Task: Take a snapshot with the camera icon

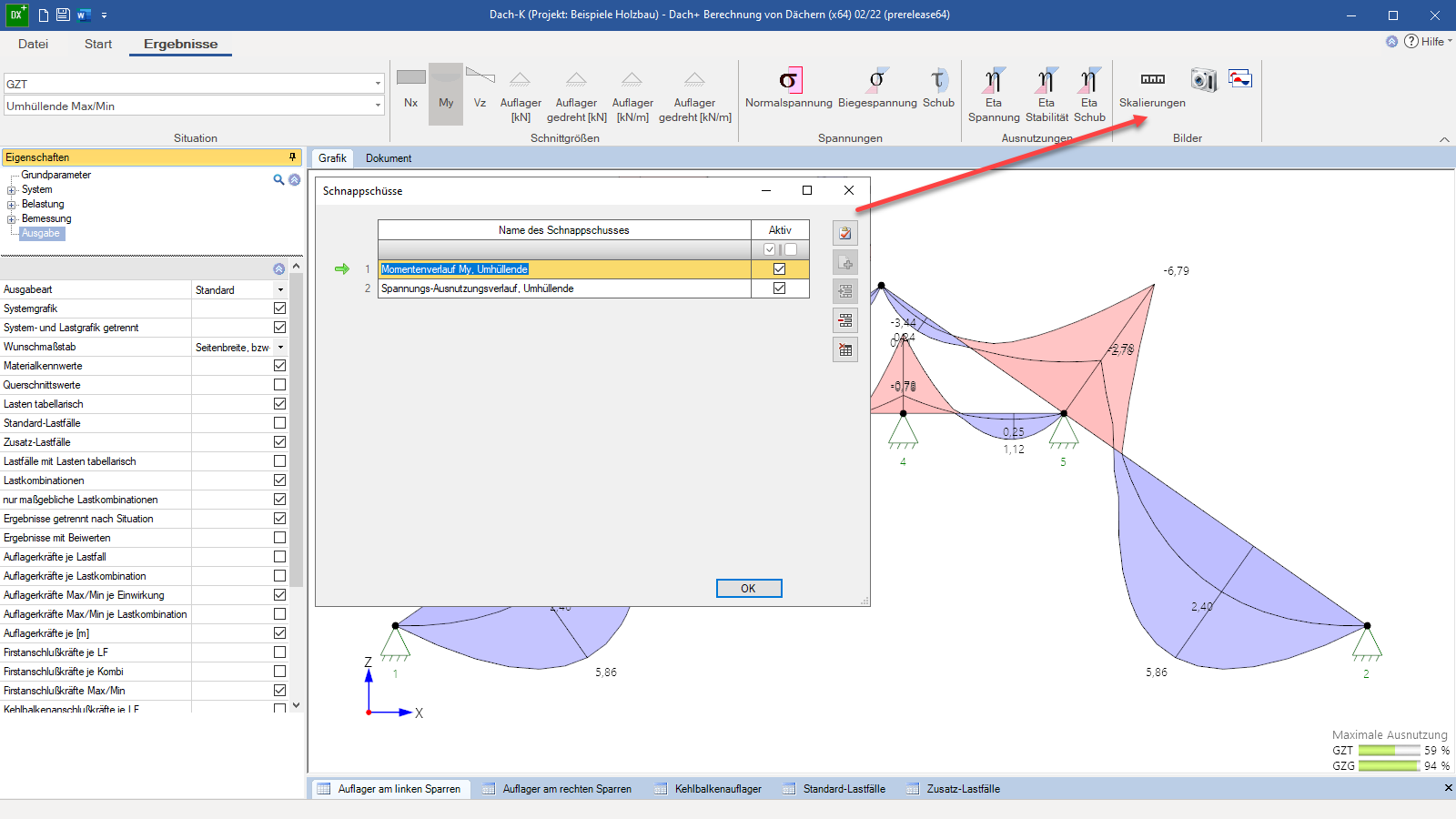Action: tap(1203, 80)
